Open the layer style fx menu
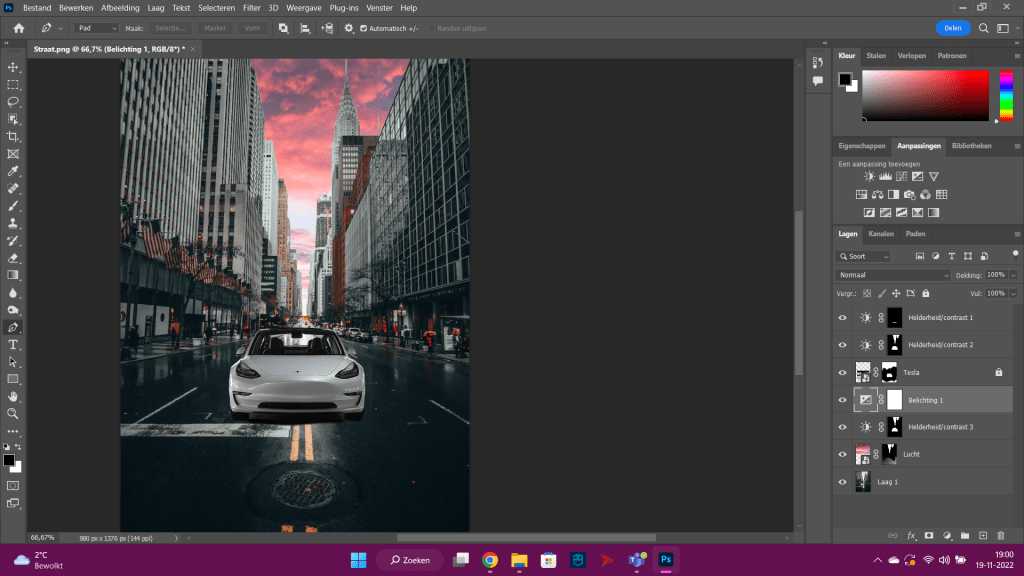Screen dimensions: 1024x576 pyautogui.click(x=911, y=536)
